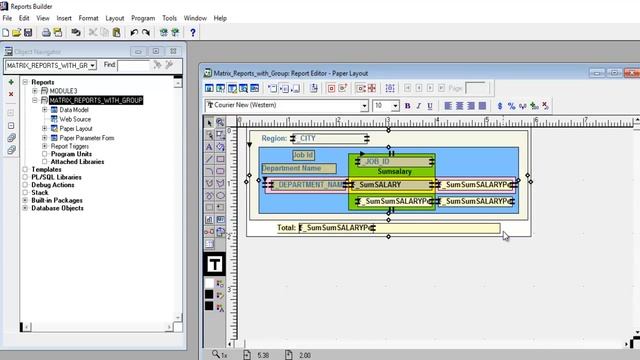
Task: Redo the action in the toolbar
Action: (x=146, y=33)
